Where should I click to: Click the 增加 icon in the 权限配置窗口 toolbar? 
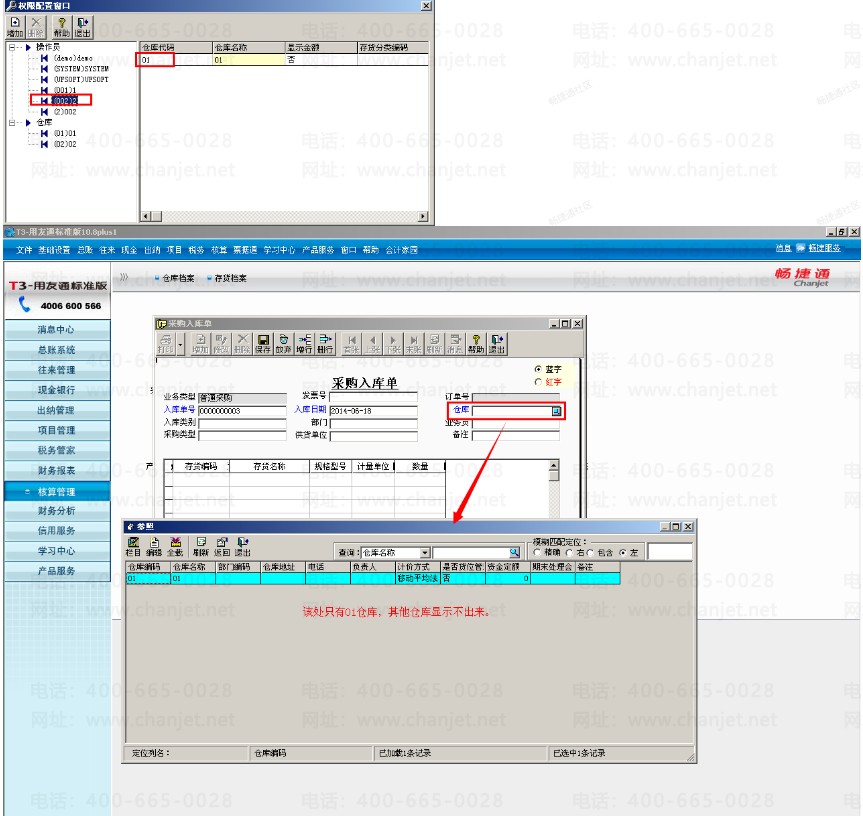(x=15, y=27)
